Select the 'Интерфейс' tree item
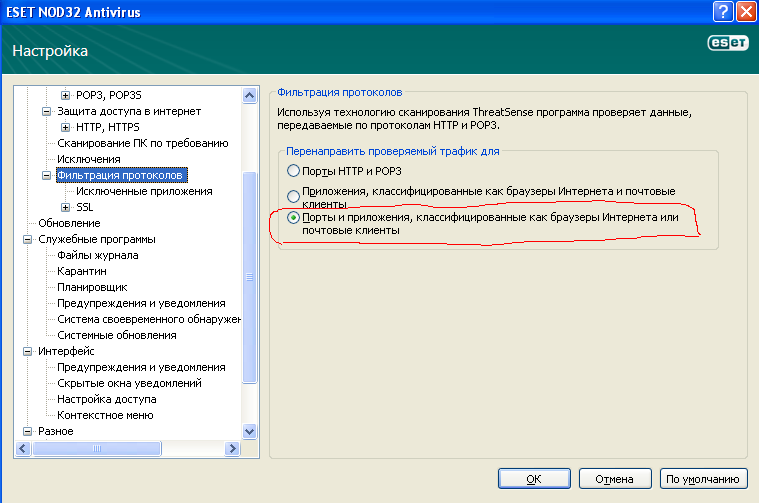The height and width of the screenshot is (503, 759). [x=66, y=351]
